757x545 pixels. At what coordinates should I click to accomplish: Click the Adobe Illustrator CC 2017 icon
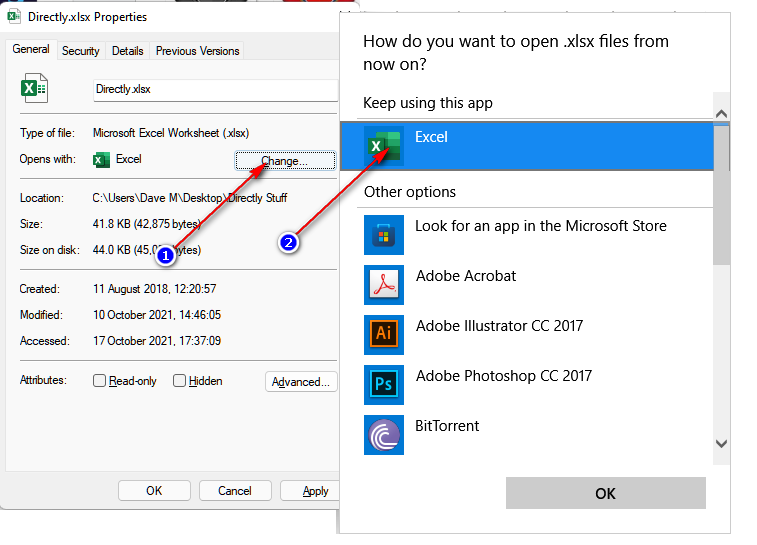[x=384, y=335]
